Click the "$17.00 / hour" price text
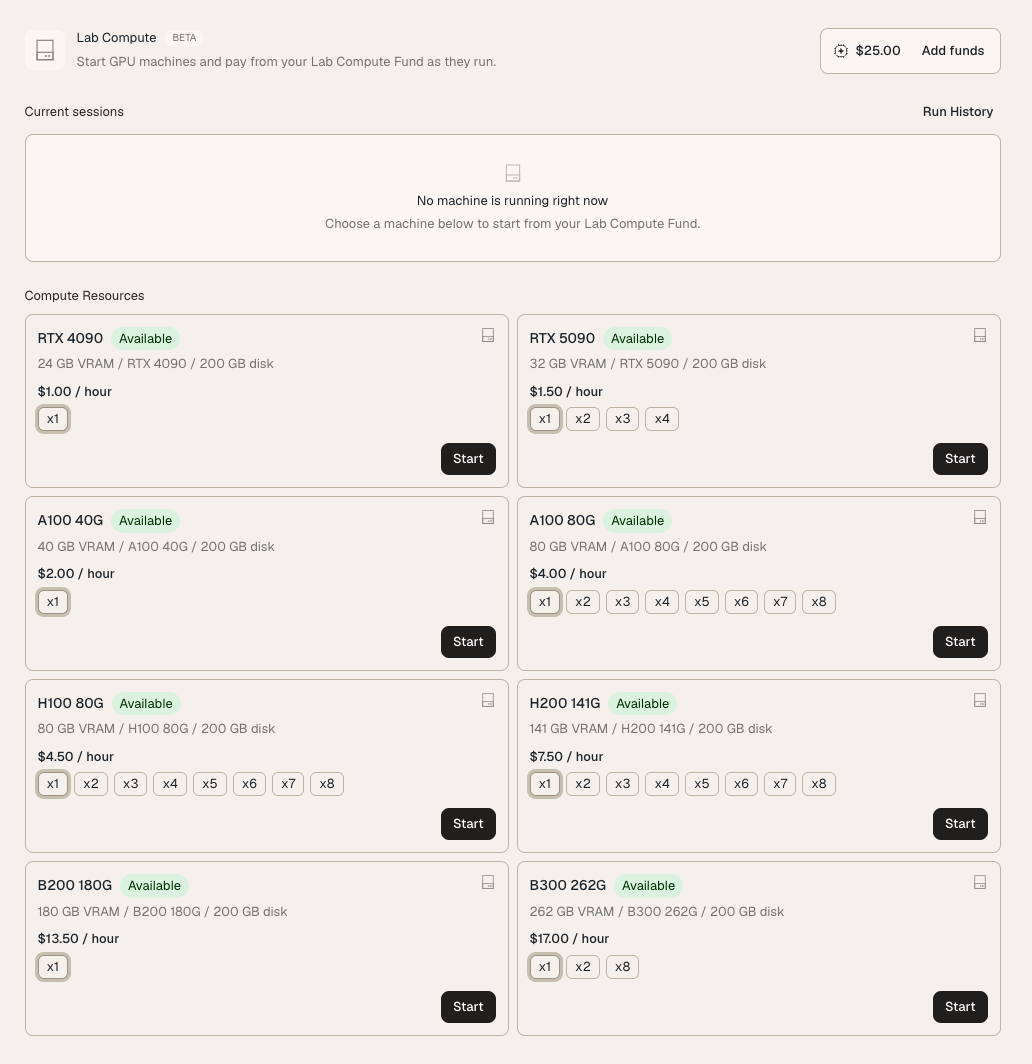1032x1064 pixels. pyautogui.click(x=569, y=938)
